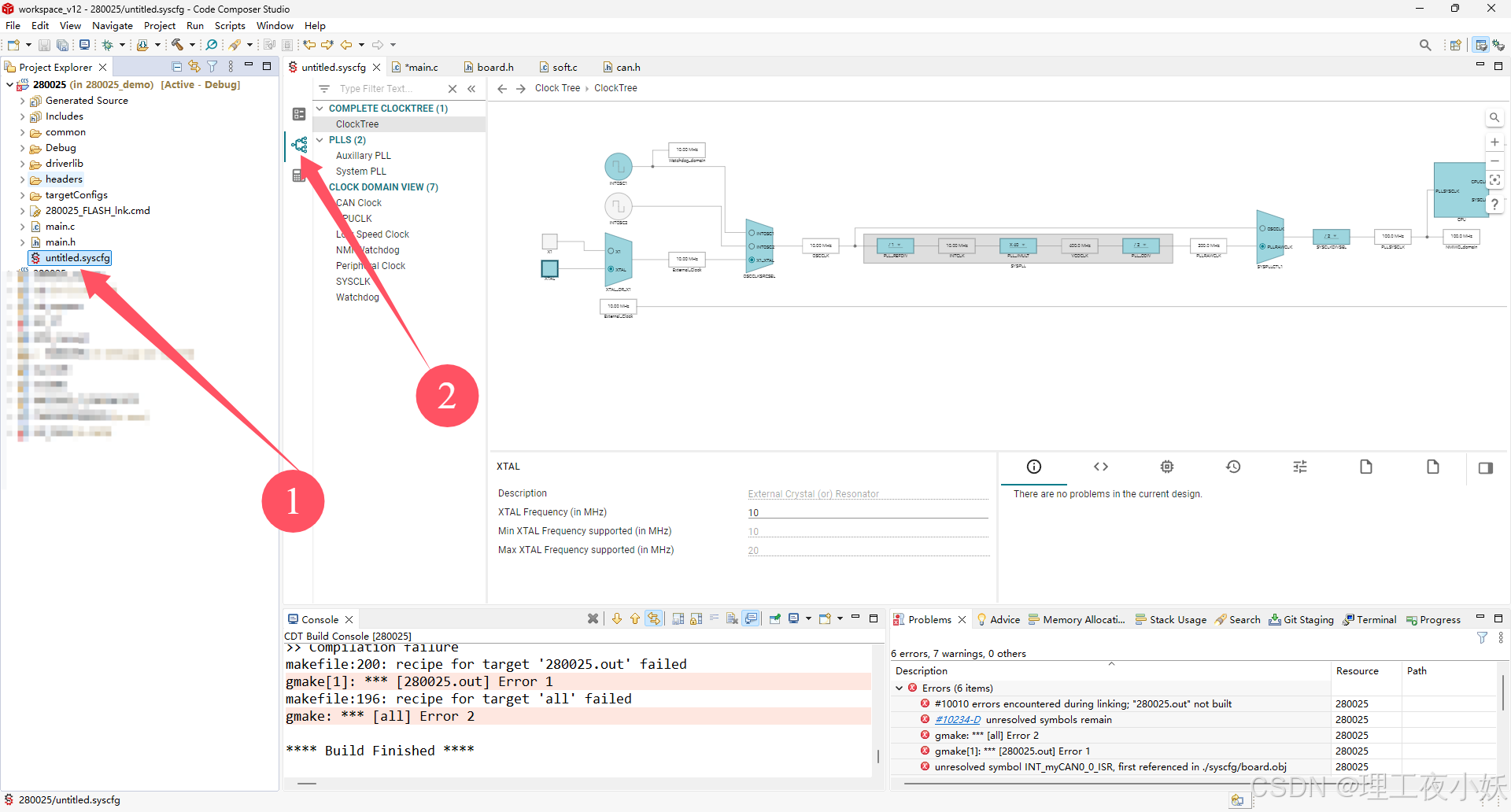Image resolution: width=1511 pixels, height=812 pixels.
Task: Toggle Link with Editor in Project Explorer
Action: click(194, 67)
